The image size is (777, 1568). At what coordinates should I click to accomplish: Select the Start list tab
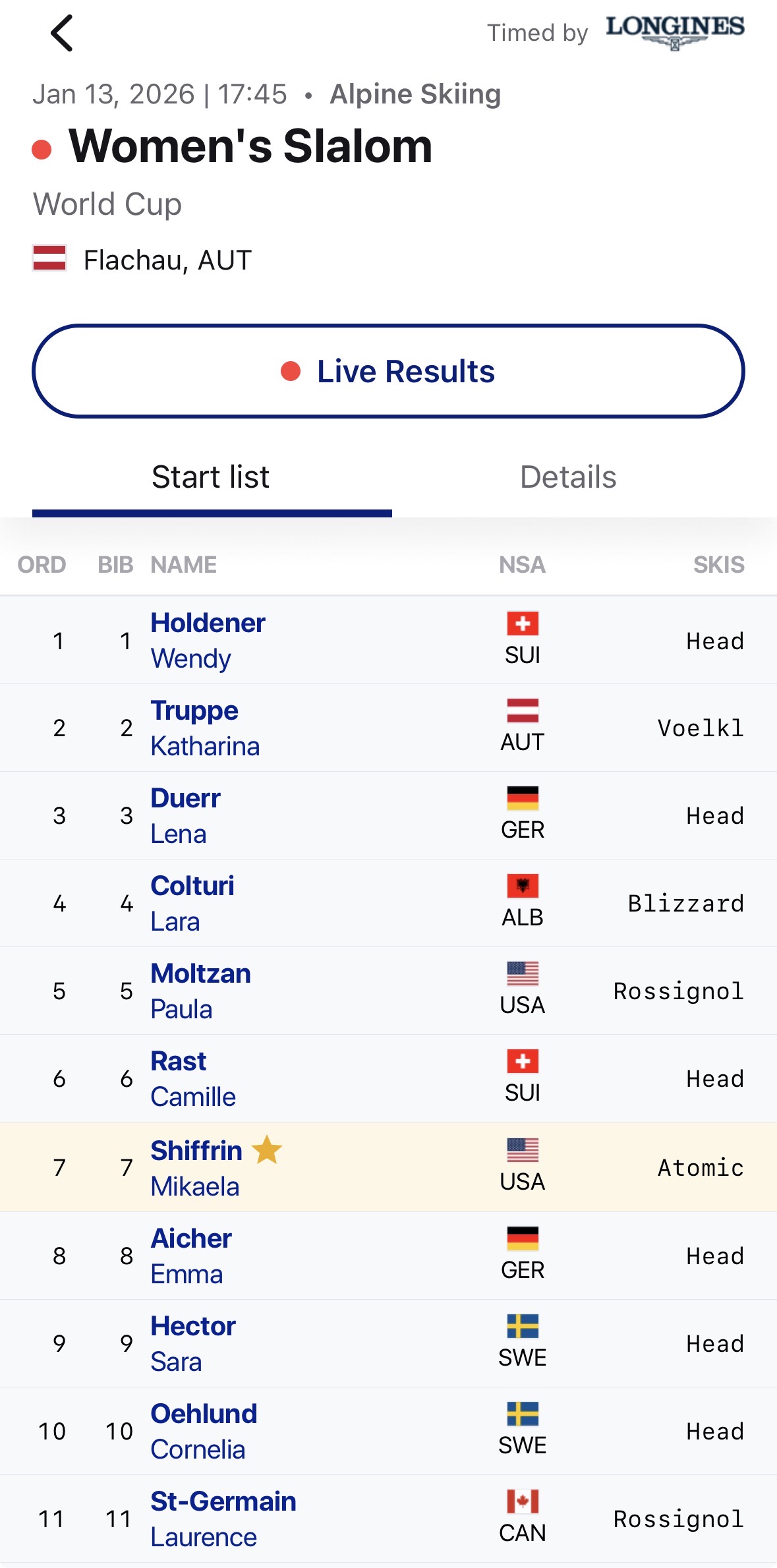[211, 477]
